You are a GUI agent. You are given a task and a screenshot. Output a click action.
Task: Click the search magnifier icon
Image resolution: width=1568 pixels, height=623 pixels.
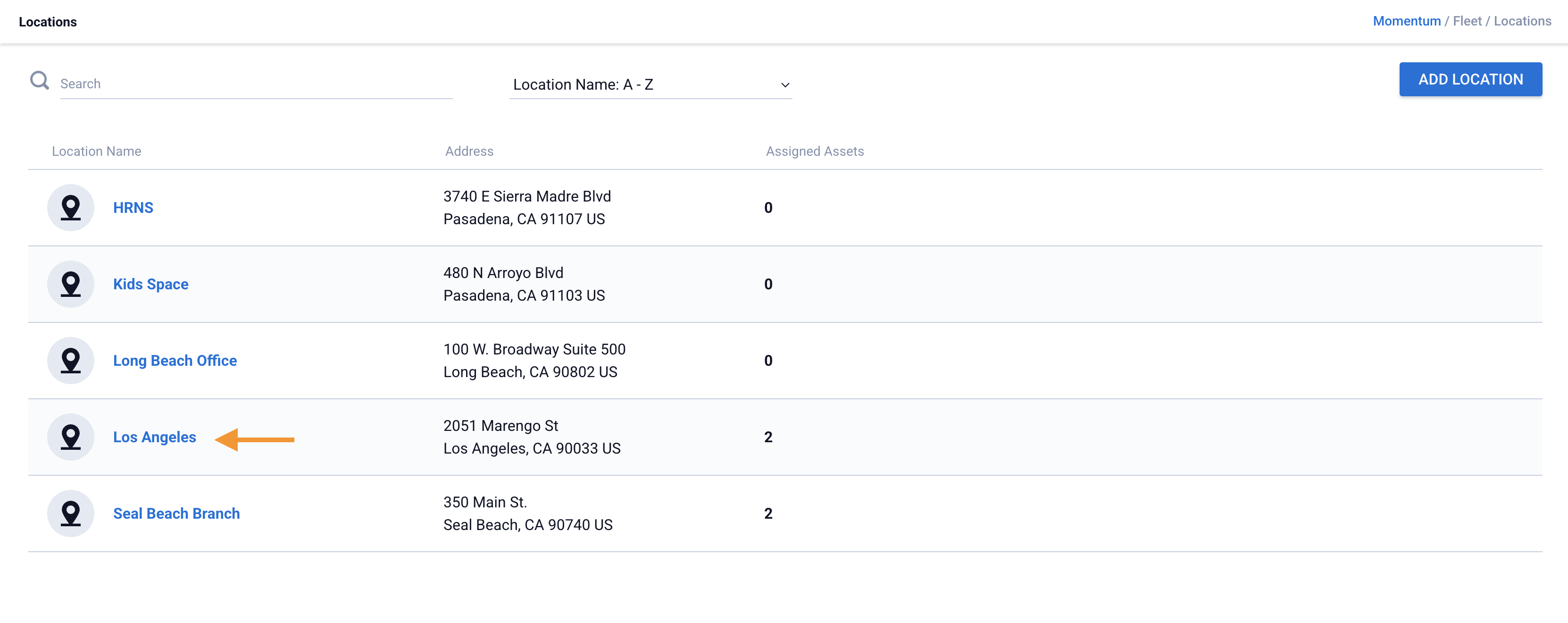click(40, 80)
